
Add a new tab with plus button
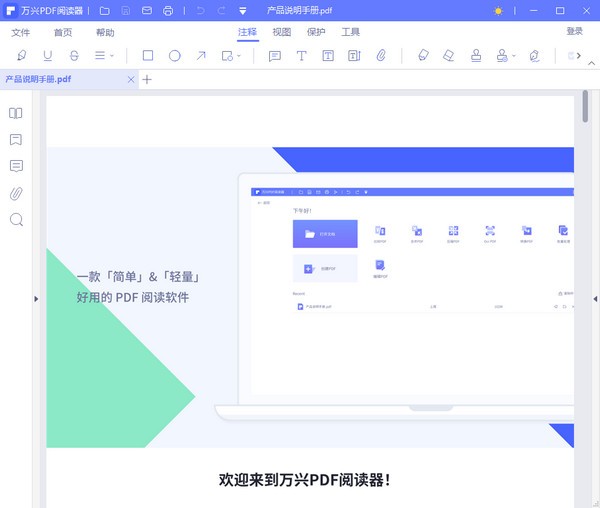[x=147, y=80]
